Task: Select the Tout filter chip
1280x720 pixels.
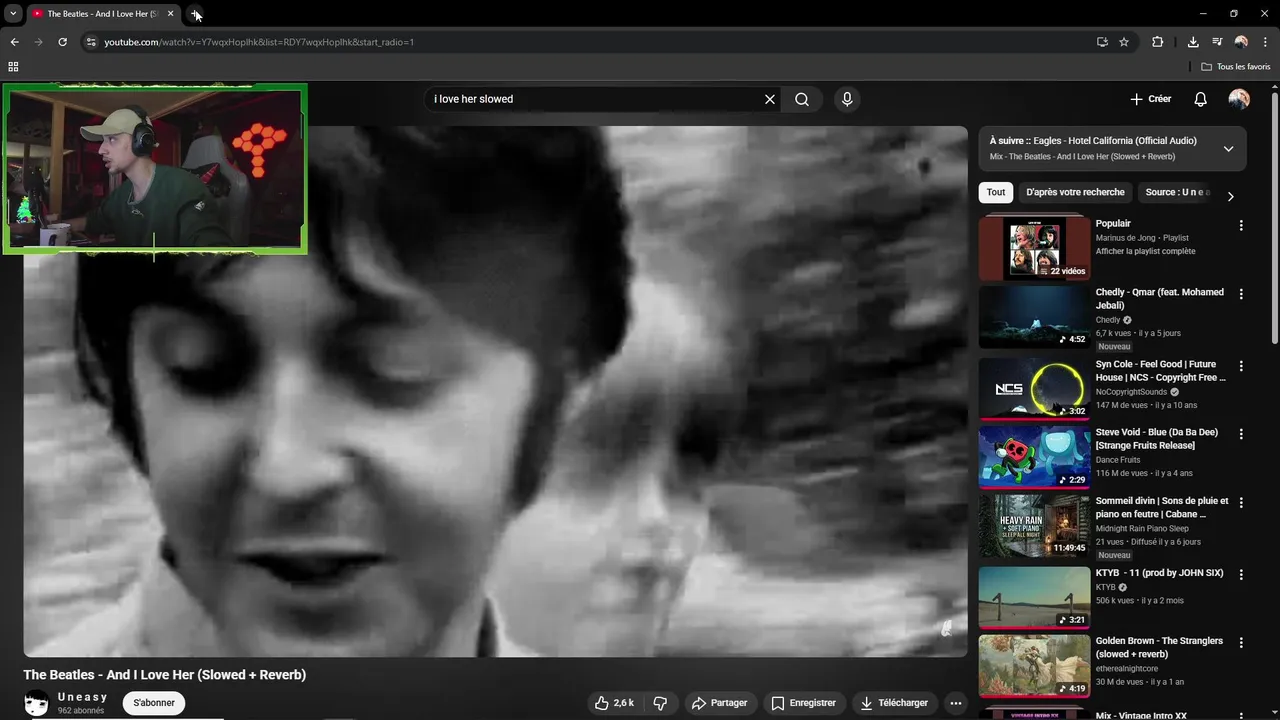Action: 996,192
